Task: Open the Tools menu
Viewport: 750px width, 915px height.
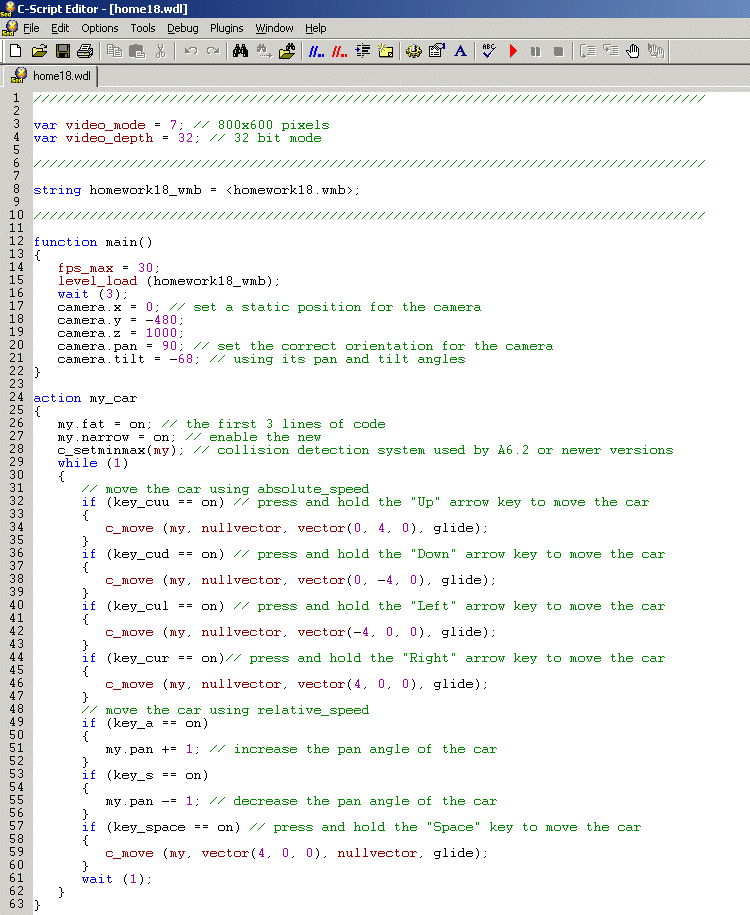Action: (x=143, y=28)
